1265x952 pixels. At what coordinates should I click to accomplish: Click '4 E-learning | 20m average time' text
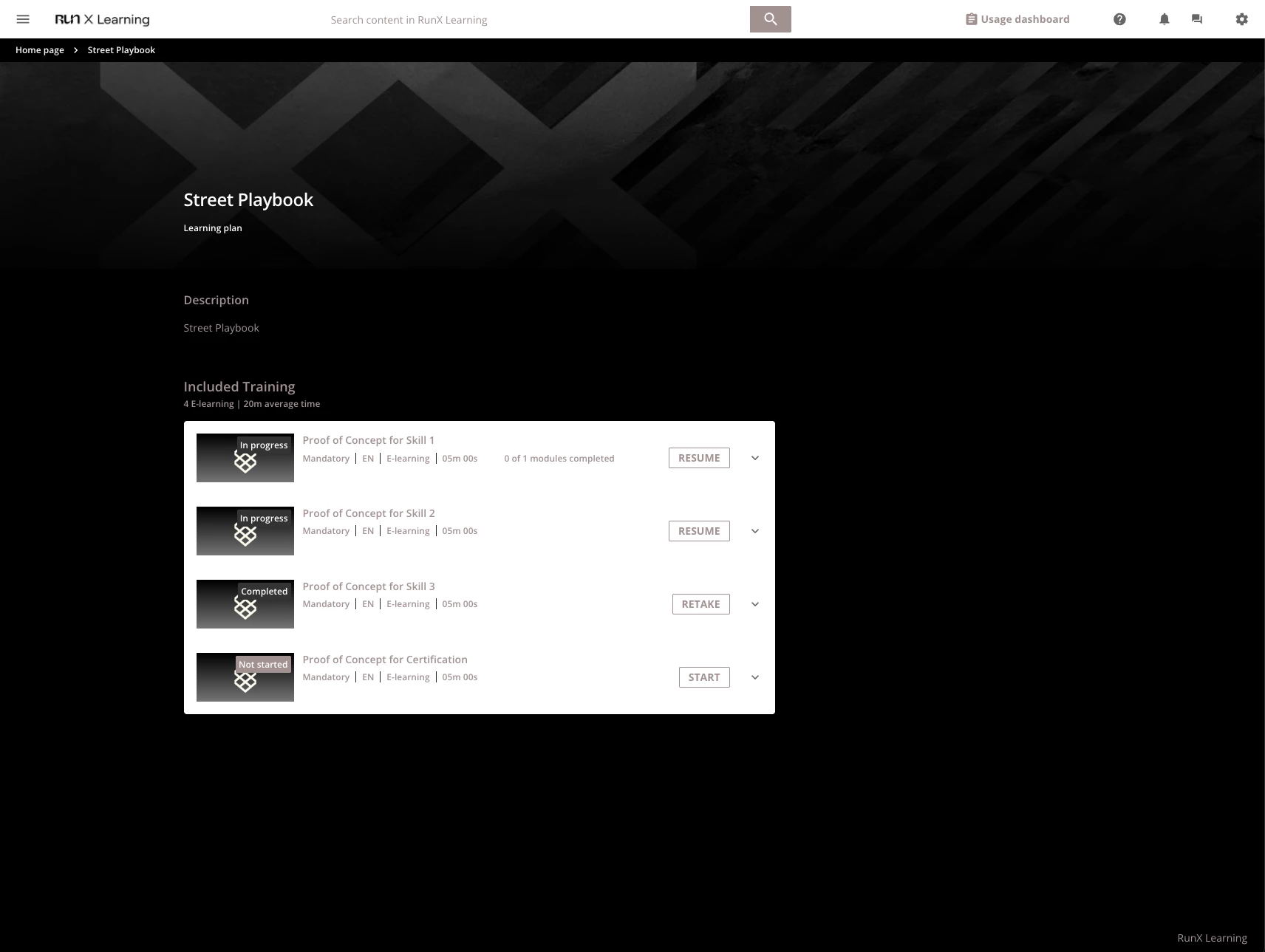pos(252,404)
